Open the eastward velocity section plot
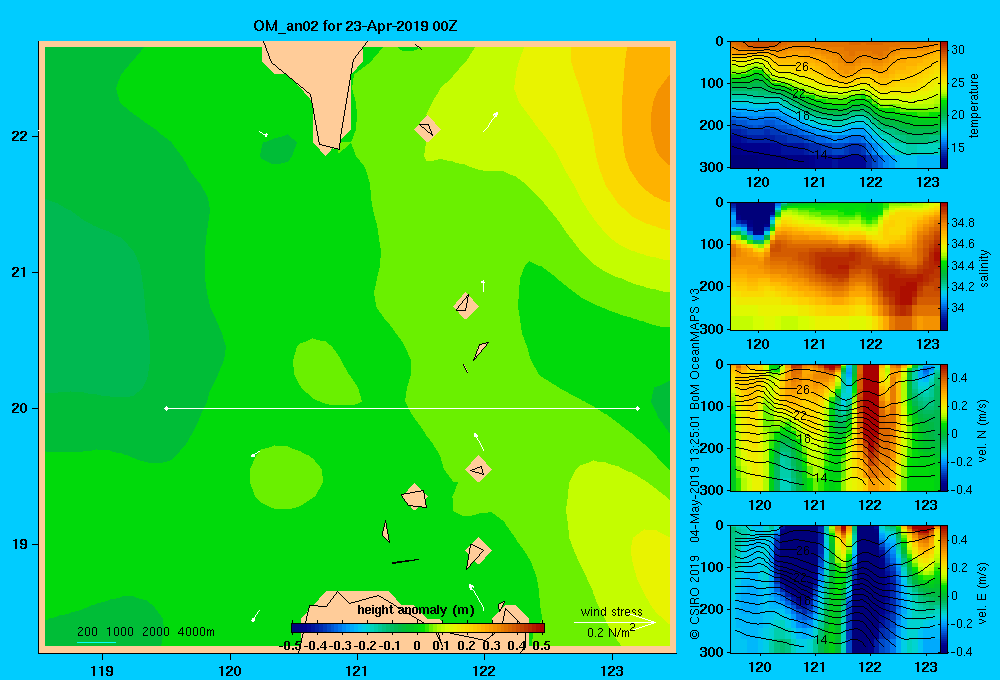This screenshot has height=680, width=1000. tap(835, 589)
